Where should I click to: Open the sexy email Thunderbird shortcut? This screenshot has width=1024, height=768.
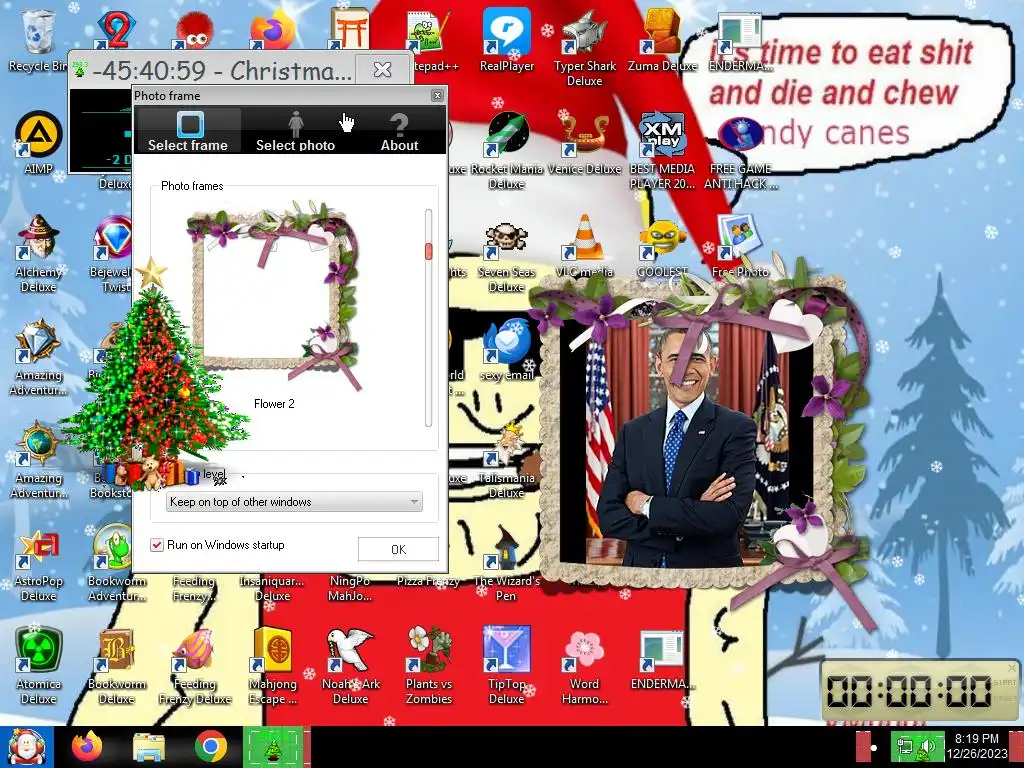(x=507, y=350)
